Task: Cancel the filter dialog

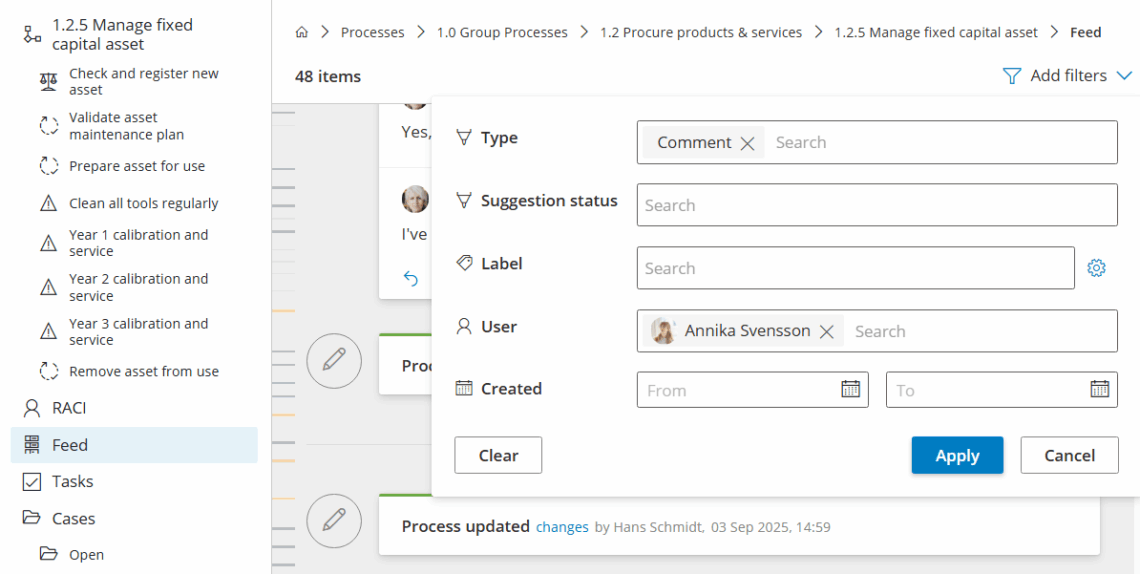Action: (x=1069, y=456)
